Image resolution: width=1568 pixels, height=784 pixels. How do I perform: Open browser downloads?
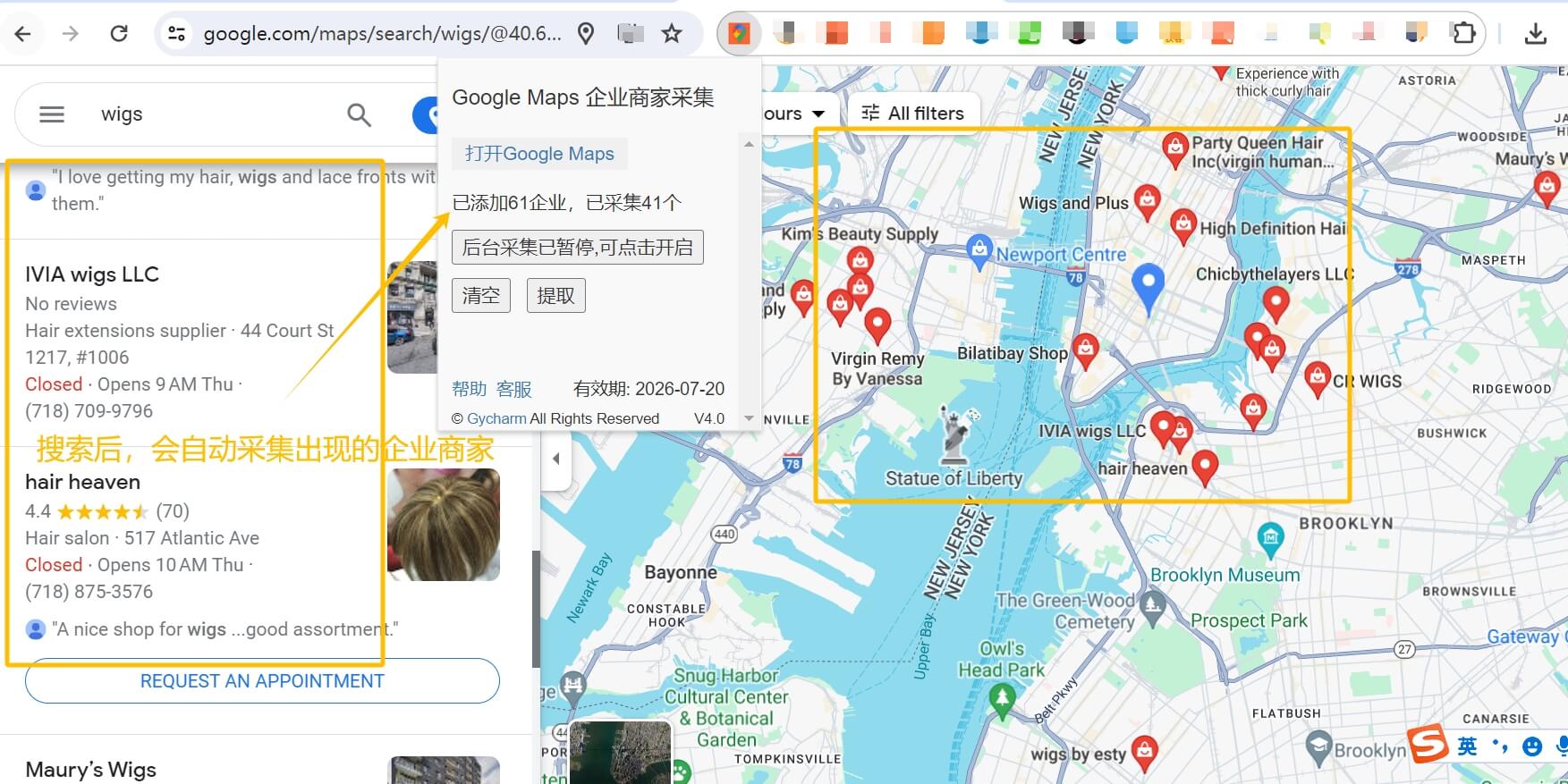pos(1535,34)
